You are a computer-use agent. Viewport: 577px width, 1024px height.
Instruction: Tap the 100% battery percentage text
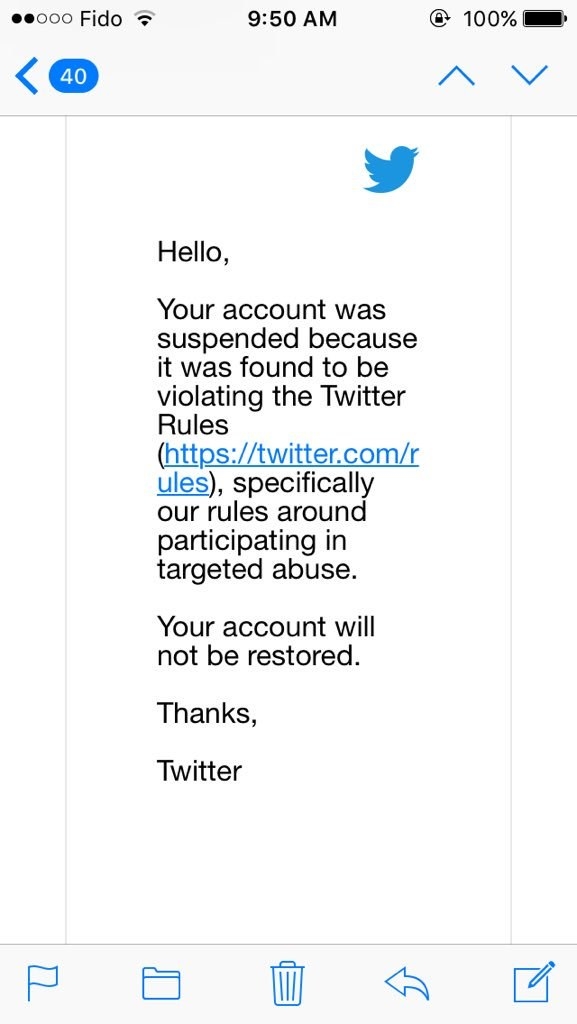(x=490, y=19)
